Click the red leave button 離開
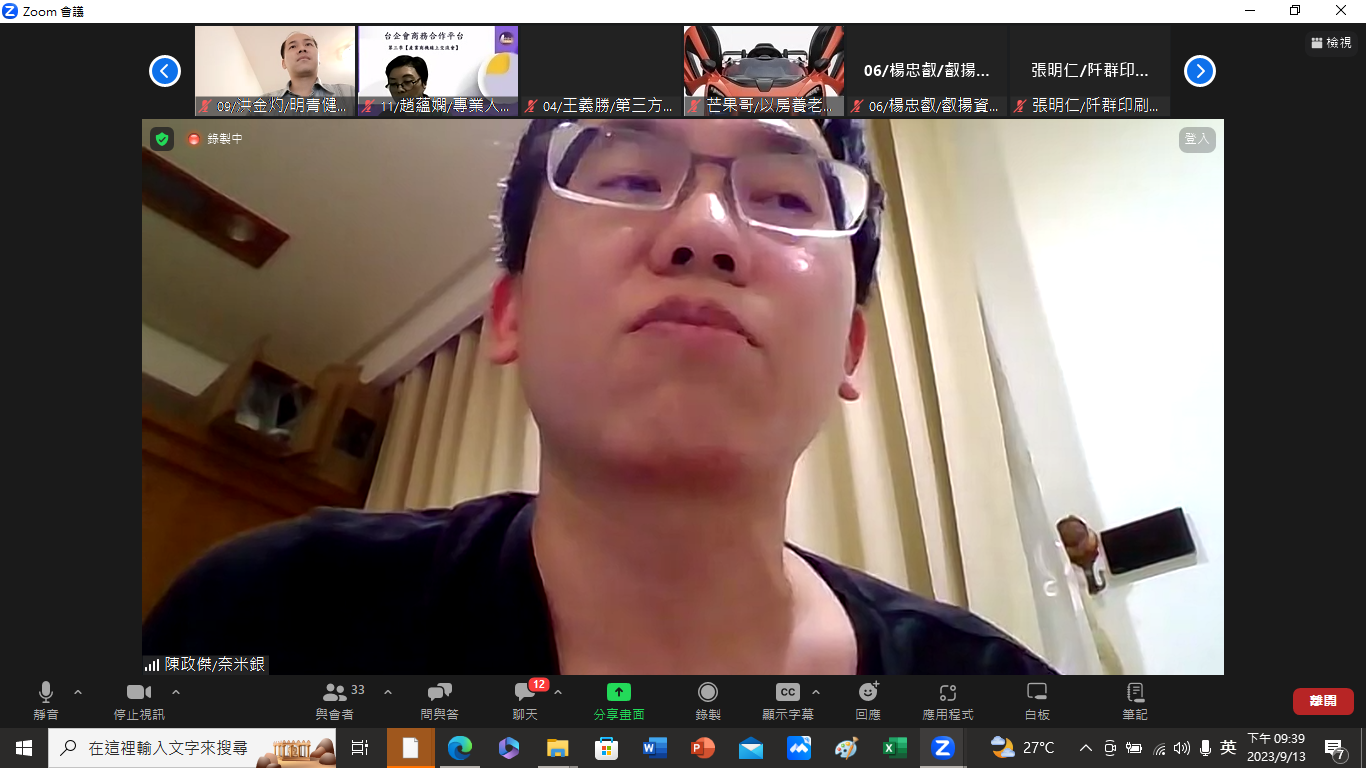This screenshot has height=768, width=1366. [1323, 701]
